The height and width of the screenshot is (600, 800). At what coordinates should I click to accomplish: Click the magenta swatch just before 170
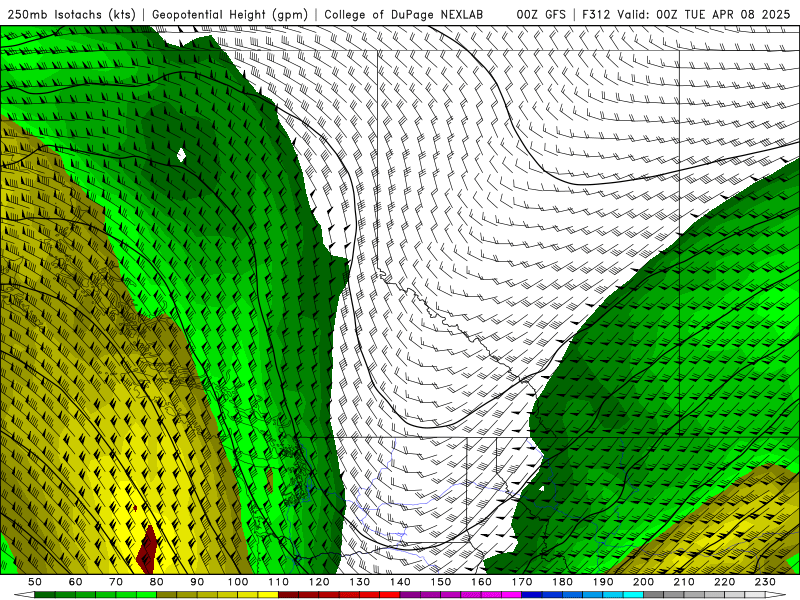pyautogui.click(x=511, y=595)
